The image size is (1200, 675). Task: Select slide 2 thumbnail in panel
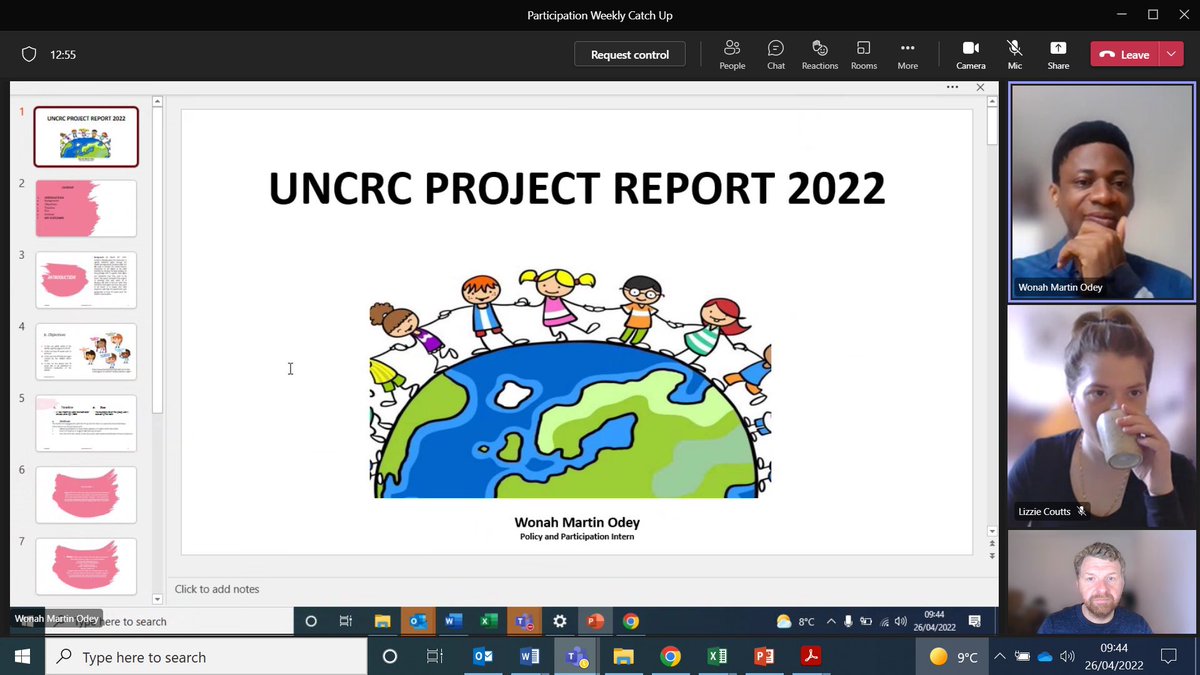pos(86,208)
